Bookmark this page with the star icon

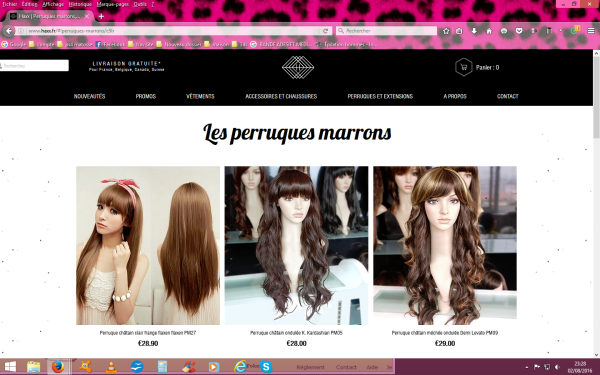click(x=446, y=31)
